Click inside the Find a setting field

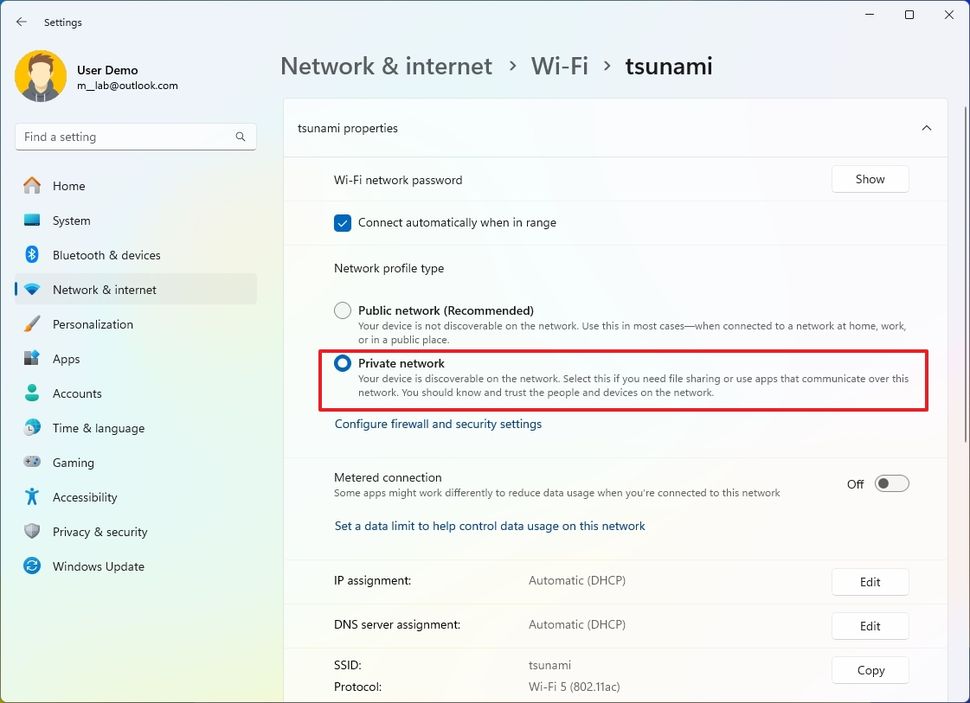120,136
